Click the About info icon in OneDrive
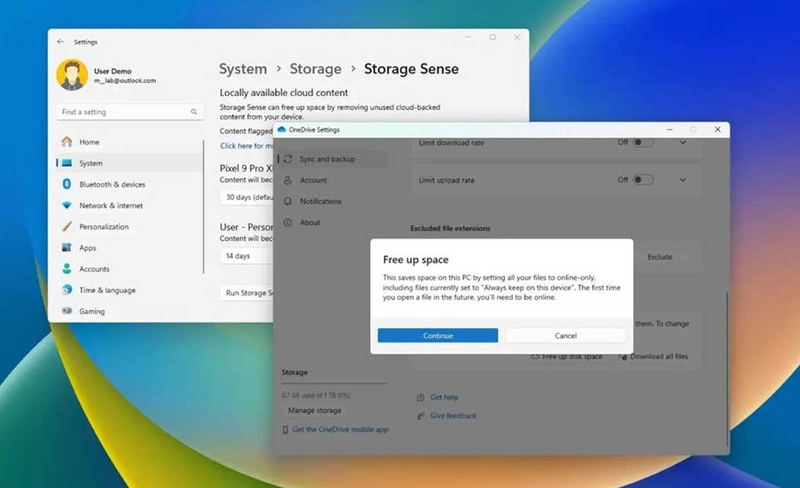Image resolution: width=800 pixels, height=488 pixels. [288, 223]
